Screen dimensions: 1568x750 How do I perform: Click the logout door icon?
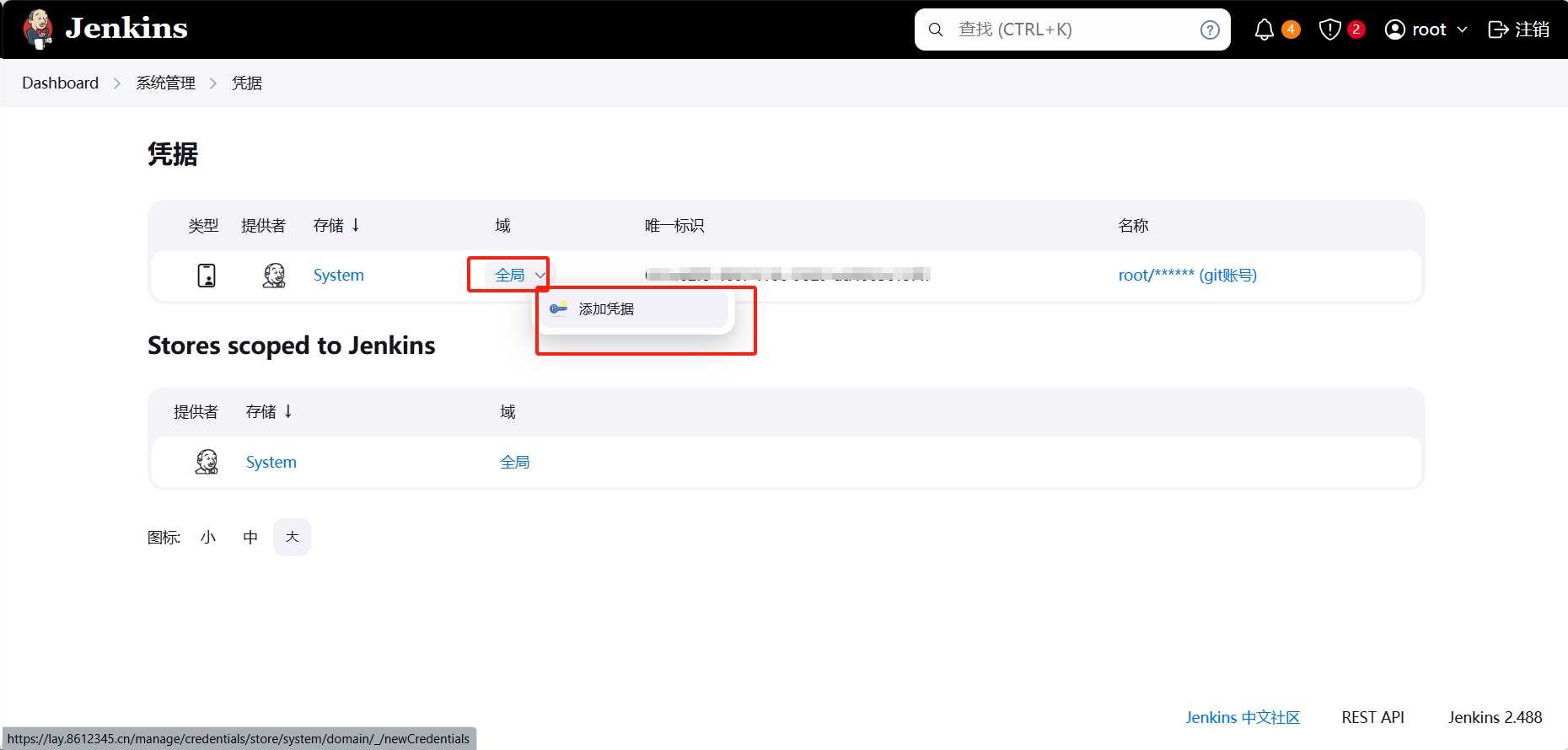tap(1498, 29)
